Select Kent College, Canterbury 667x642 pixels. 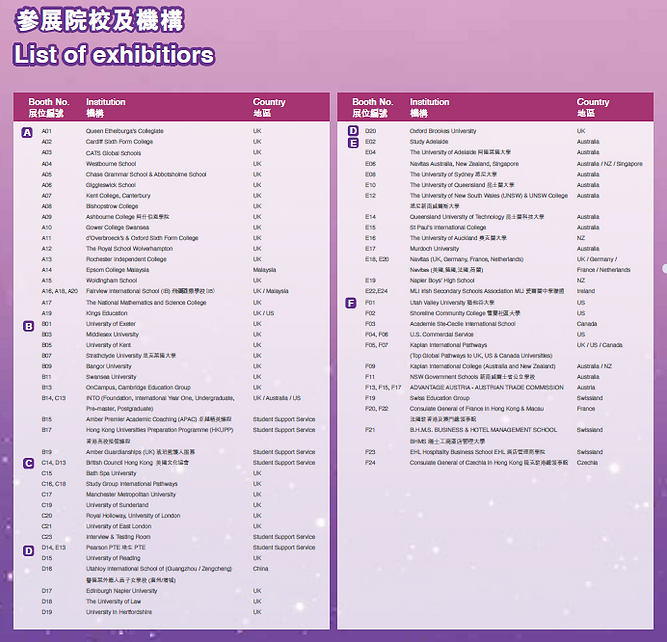118,196
